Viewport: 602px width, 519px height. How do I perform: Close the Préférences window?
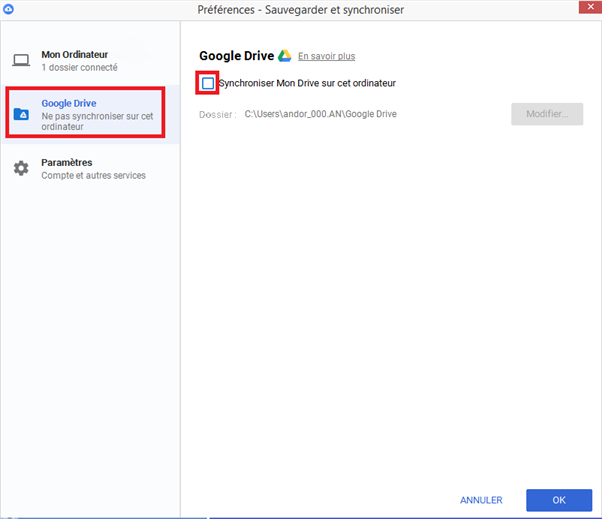click(590, 7)
